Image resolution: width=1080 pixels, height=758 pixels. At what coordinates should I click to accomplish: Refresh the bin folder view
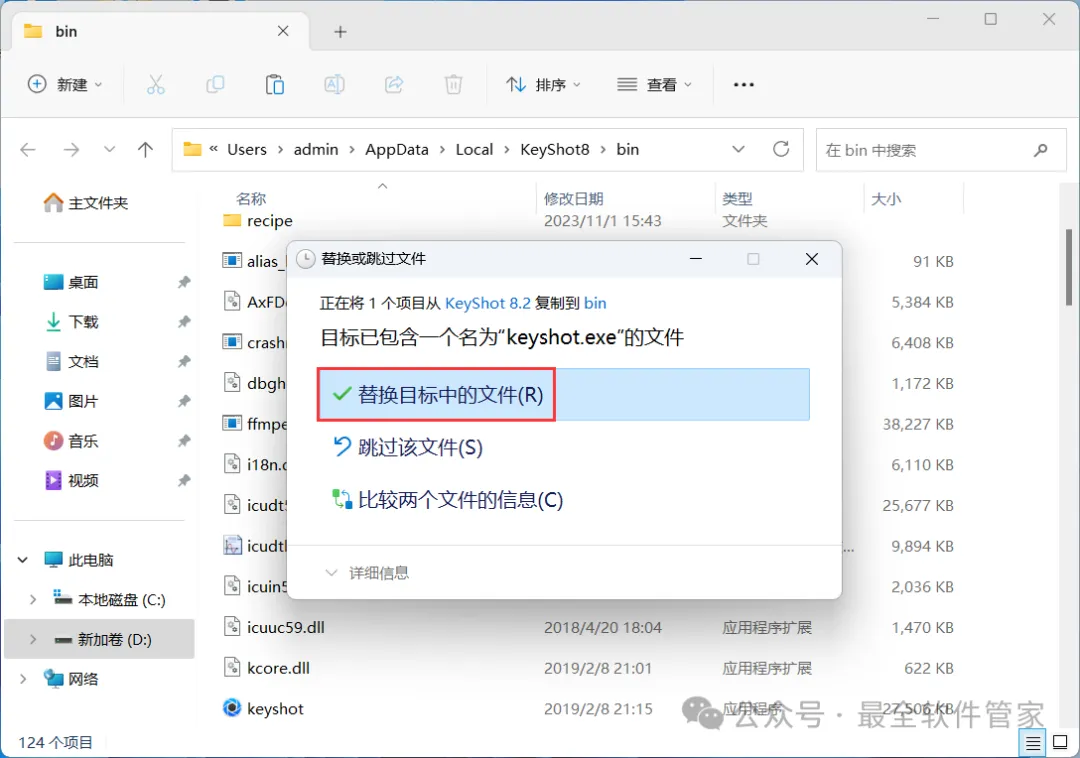point(781,149)
